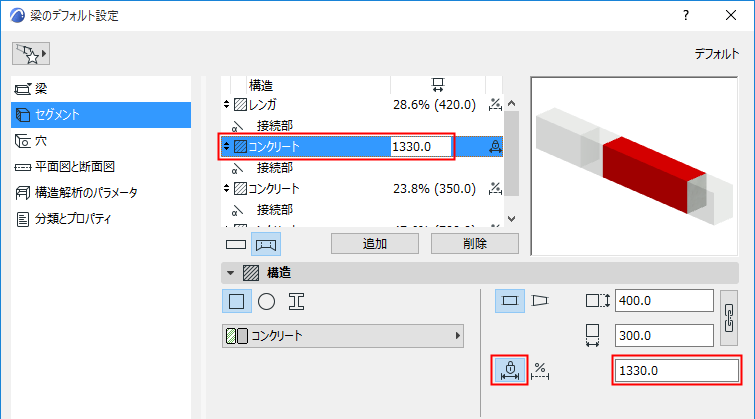This screenshot has height=419, width=755.
Task: Click the 28.6% (420.0) length value
Action: tap(434, 105)
